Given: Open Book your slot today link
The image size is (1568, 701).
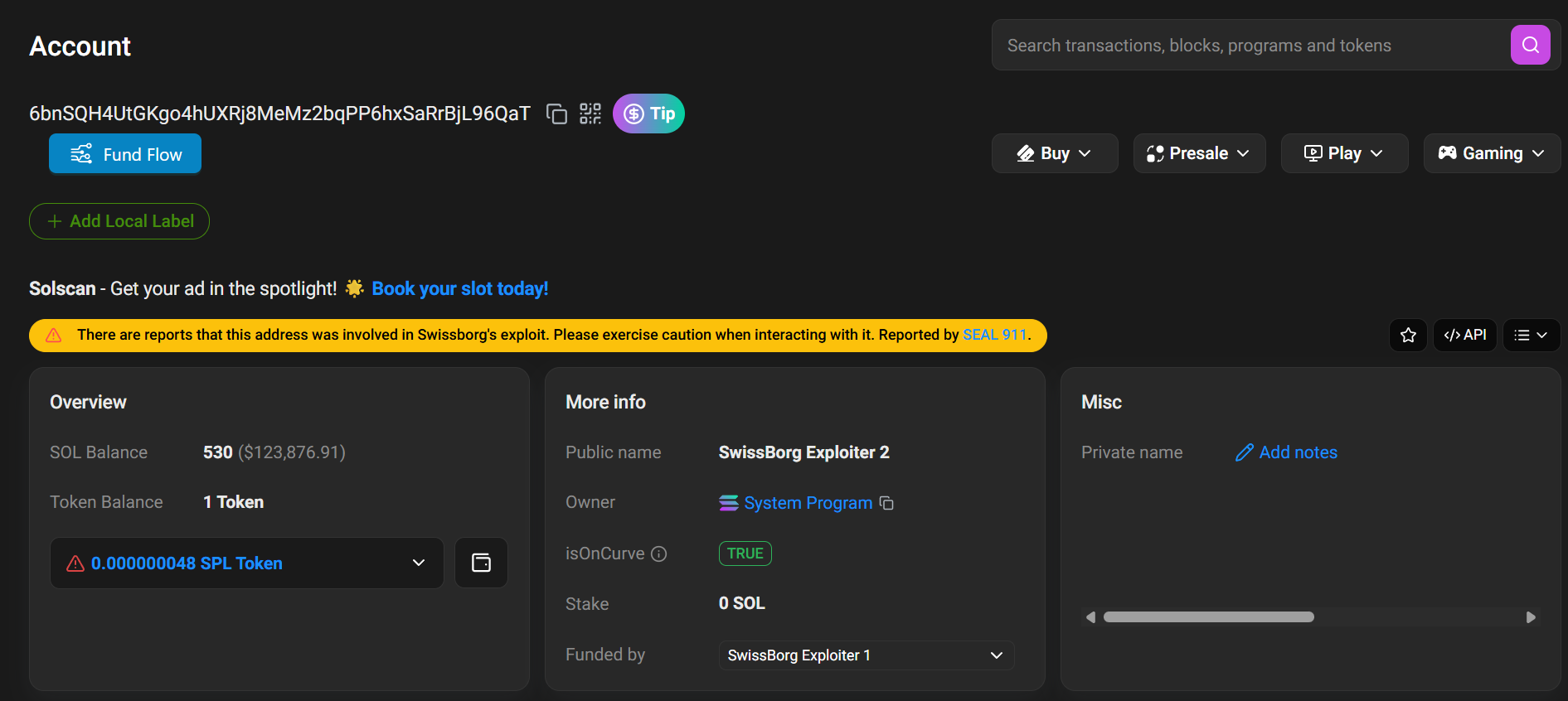Looking at the screenshot, I should click(460, 288).
